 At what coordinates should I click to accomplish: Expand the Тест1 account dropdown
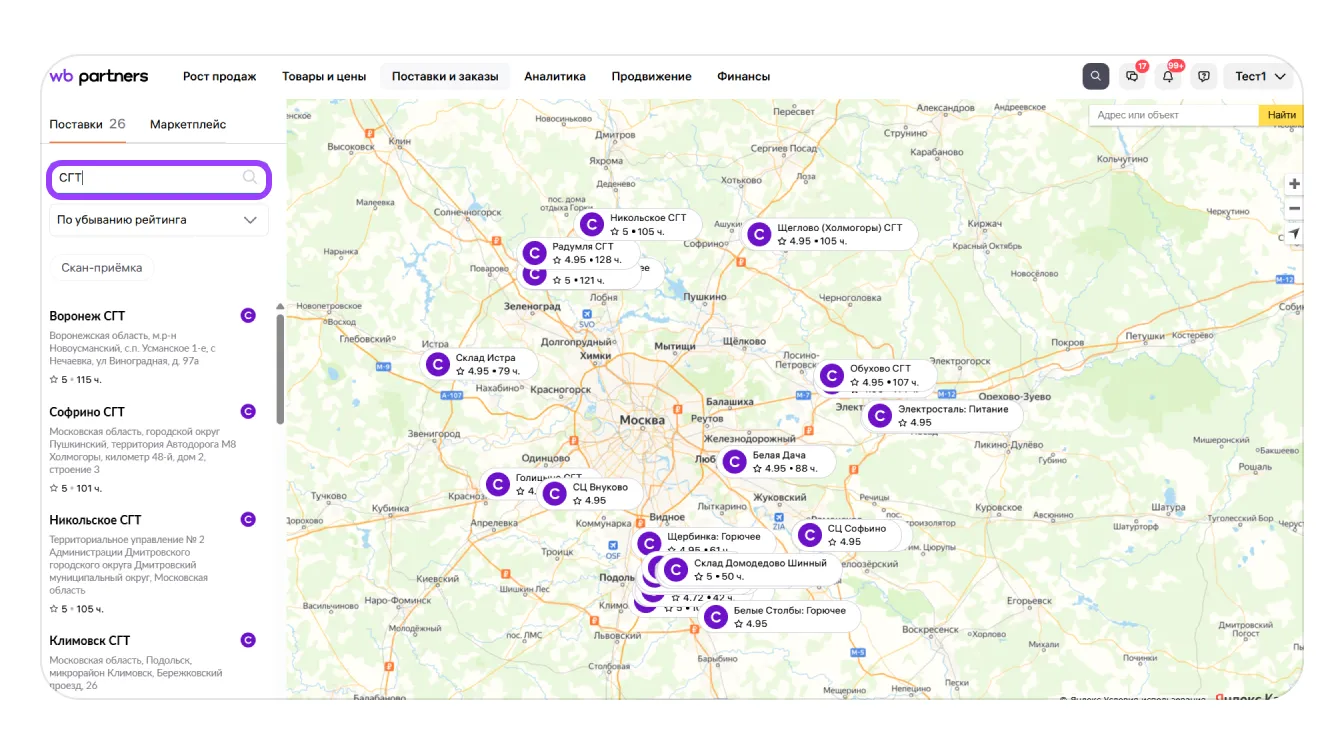pos(1260,76)
